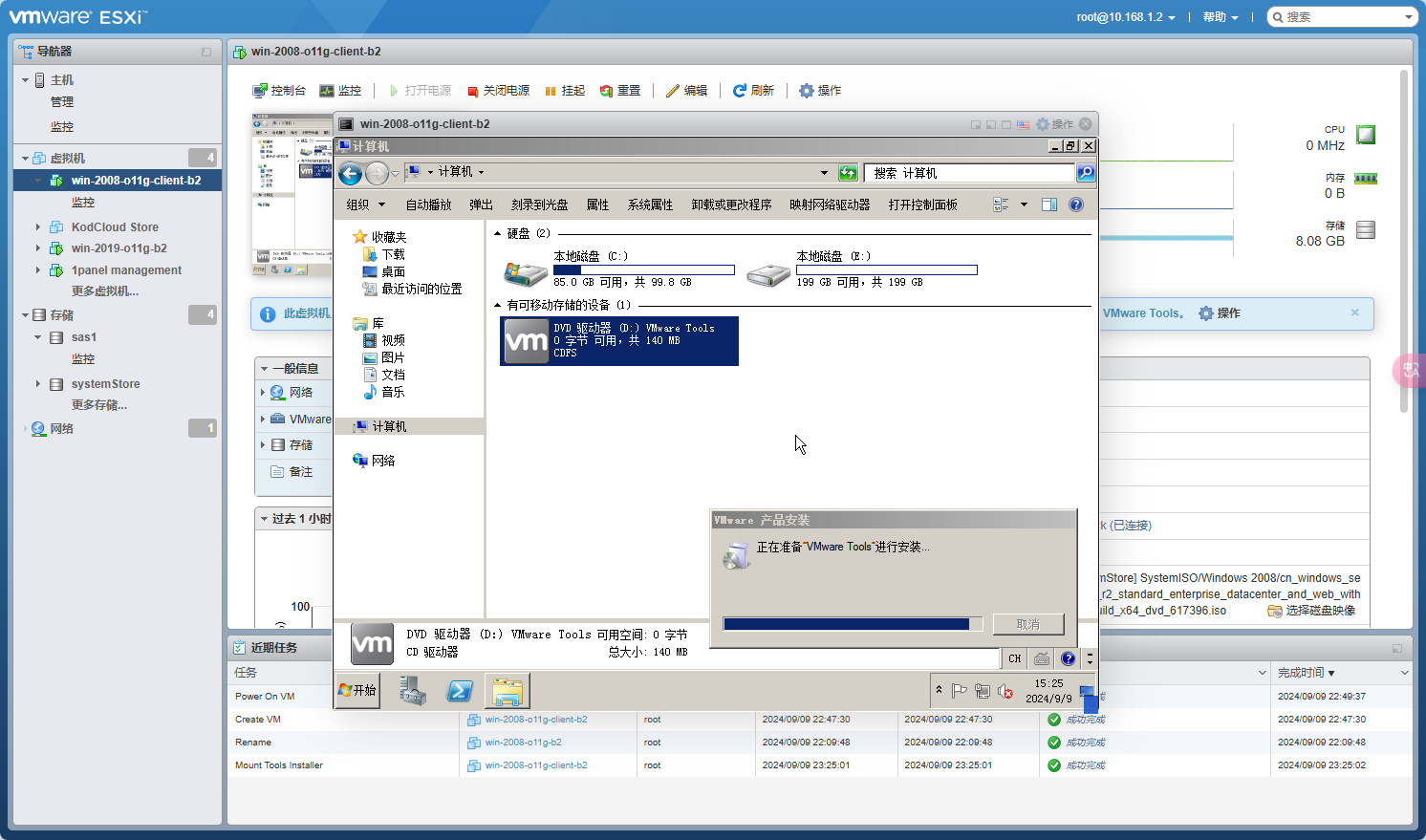Click the navigator panel minimize icon
Image resolution: width=1426 pixels, height=840 pixels.
(206, 52)
